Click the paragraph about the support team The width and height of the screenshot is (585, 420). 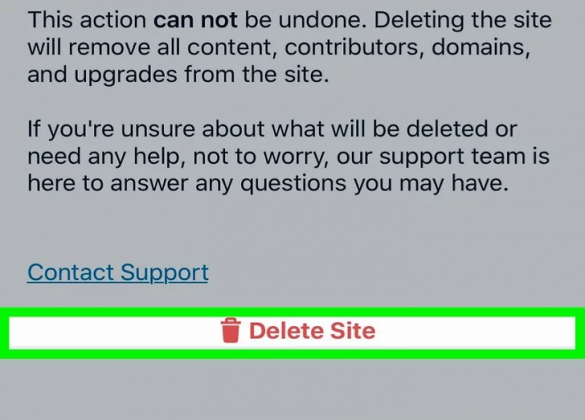click(288, 156)
